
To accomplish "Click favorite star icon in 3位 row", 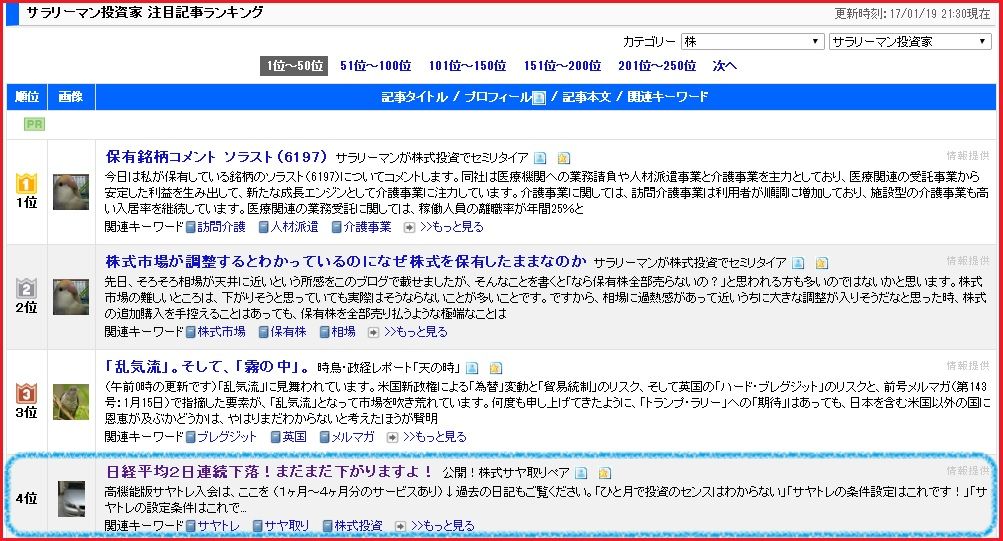I will [495, 368].
